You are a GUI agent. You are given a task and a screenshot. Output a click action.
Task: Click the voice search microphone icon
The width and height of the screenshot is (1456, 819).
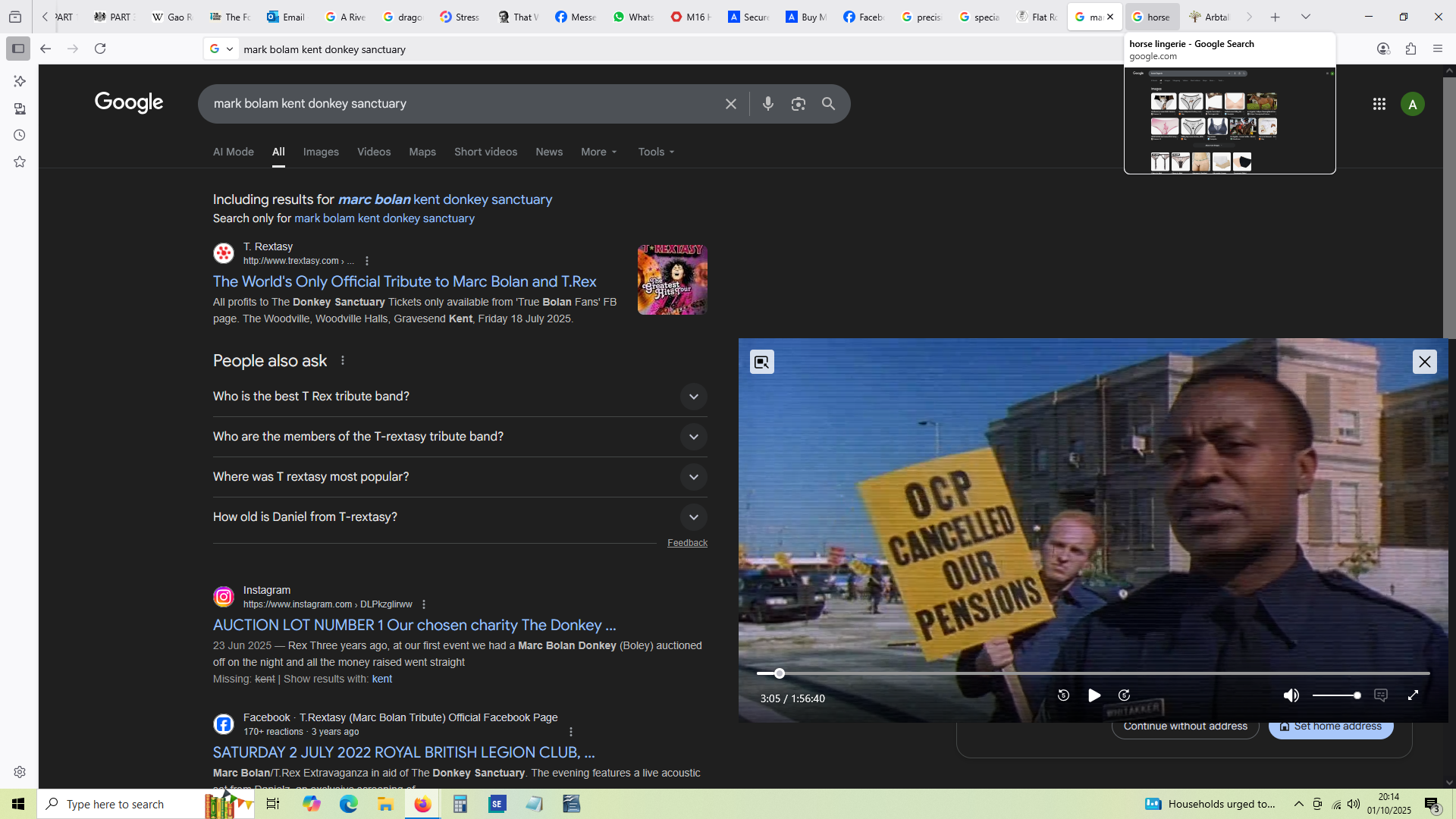767,104
